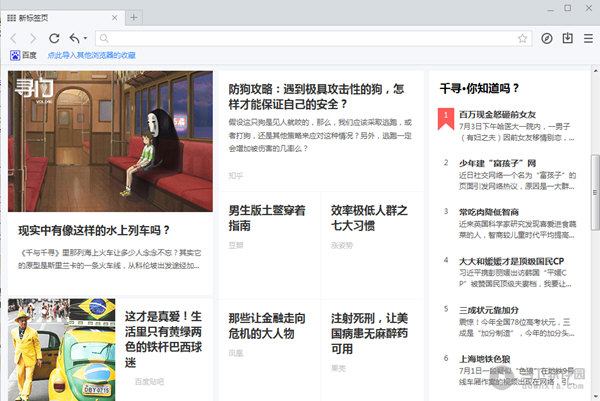Open the 百度 bookmark
Screen dimensions: 600x401
click(x=22, y=56)
